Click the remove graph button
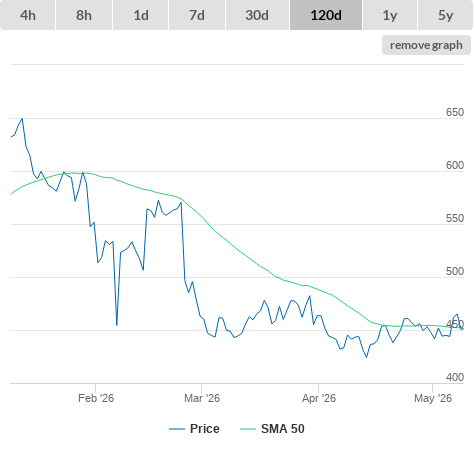The width and height of the screenshot is (474, 455). [426, 45]
